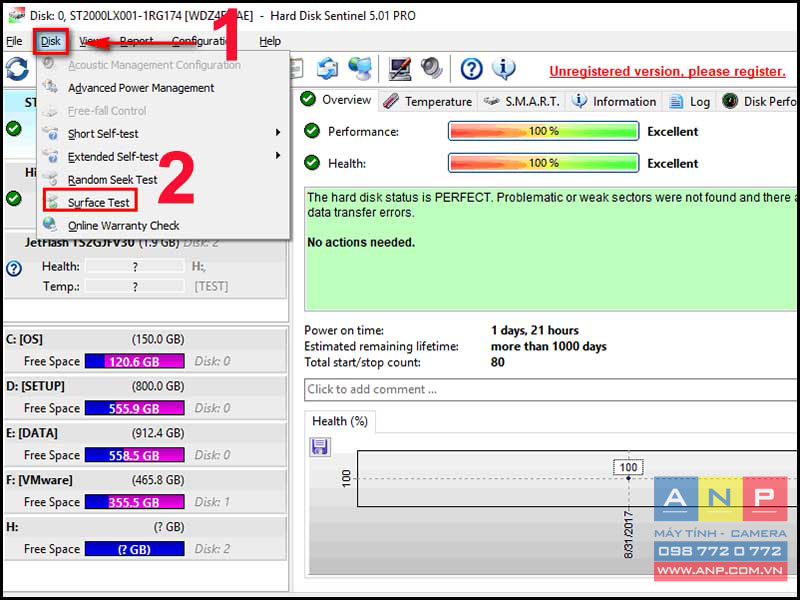Screen dimensions: 800x600
Task: Click the '(150.0 GB)' size value
Action: tap(158, 339)
